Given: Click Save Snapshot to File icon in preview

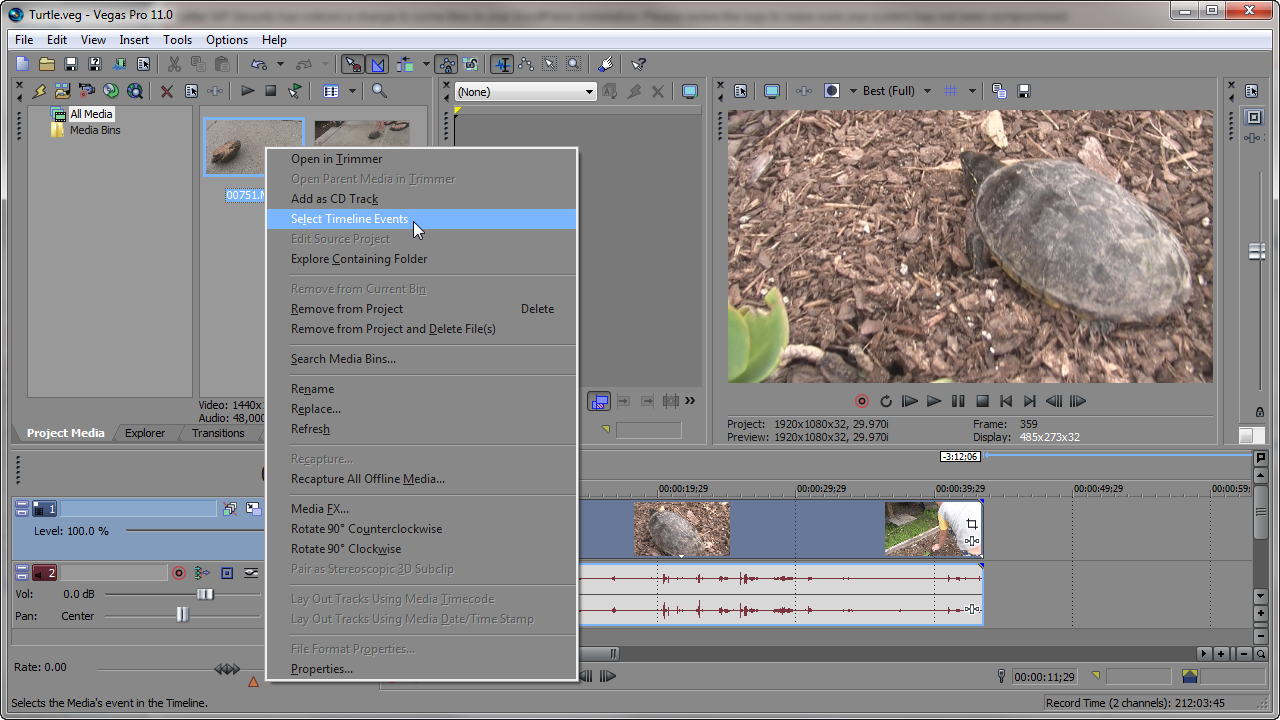Looking at the screenshot, I should tap(1024, 91).
